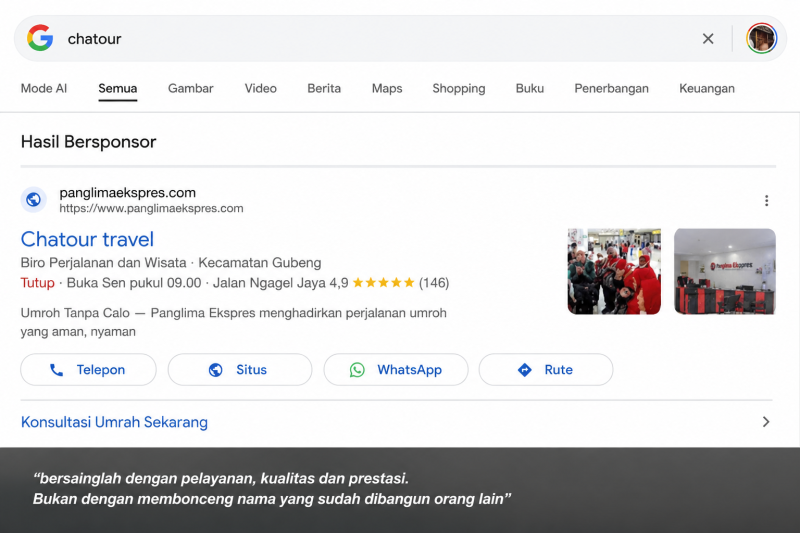Screen dimensions: 800x533
Task: Click the star rating next to 4,9
Action: [x=383, y=283]
